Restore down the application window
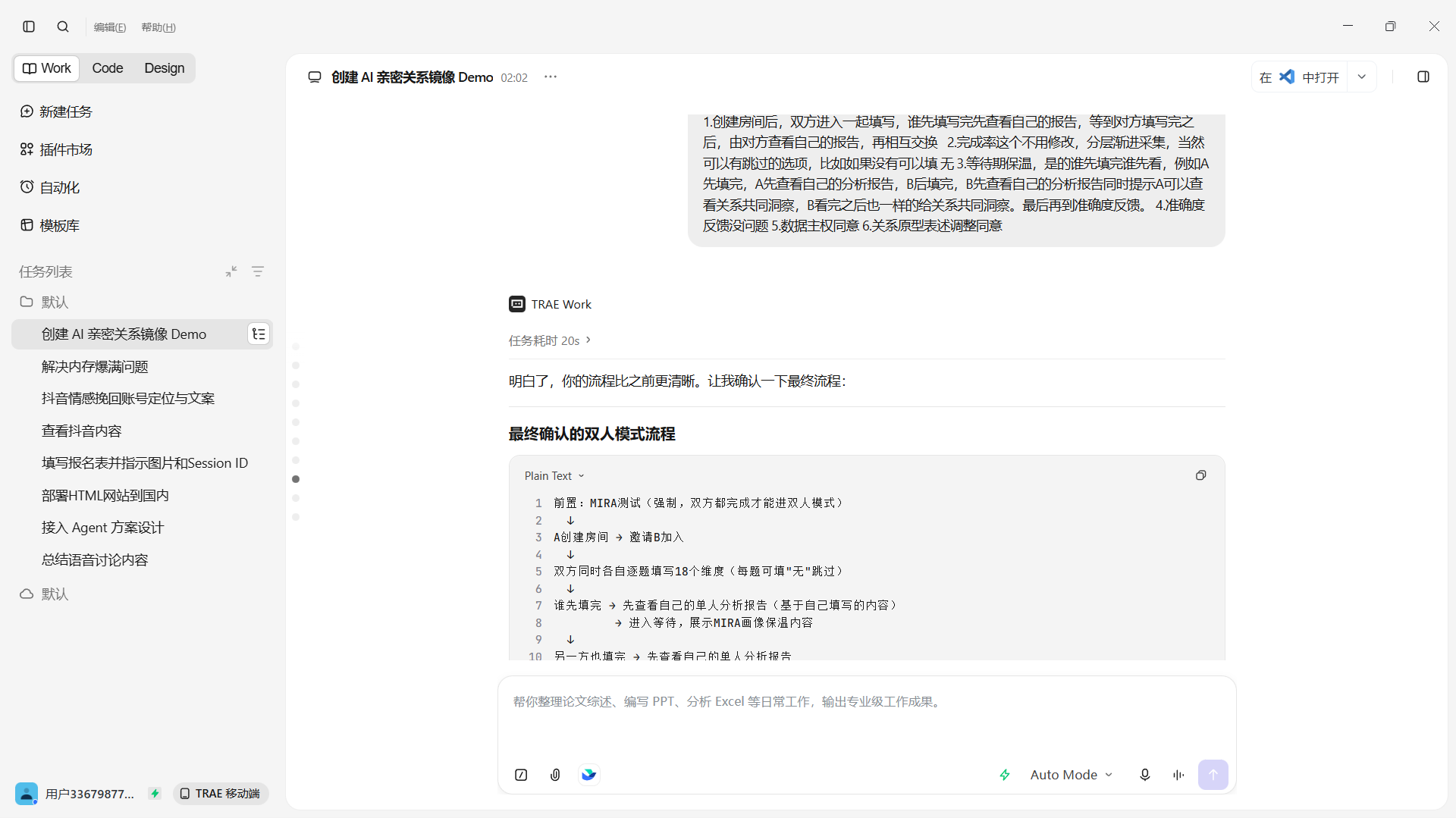 [x=1390, y=27]
